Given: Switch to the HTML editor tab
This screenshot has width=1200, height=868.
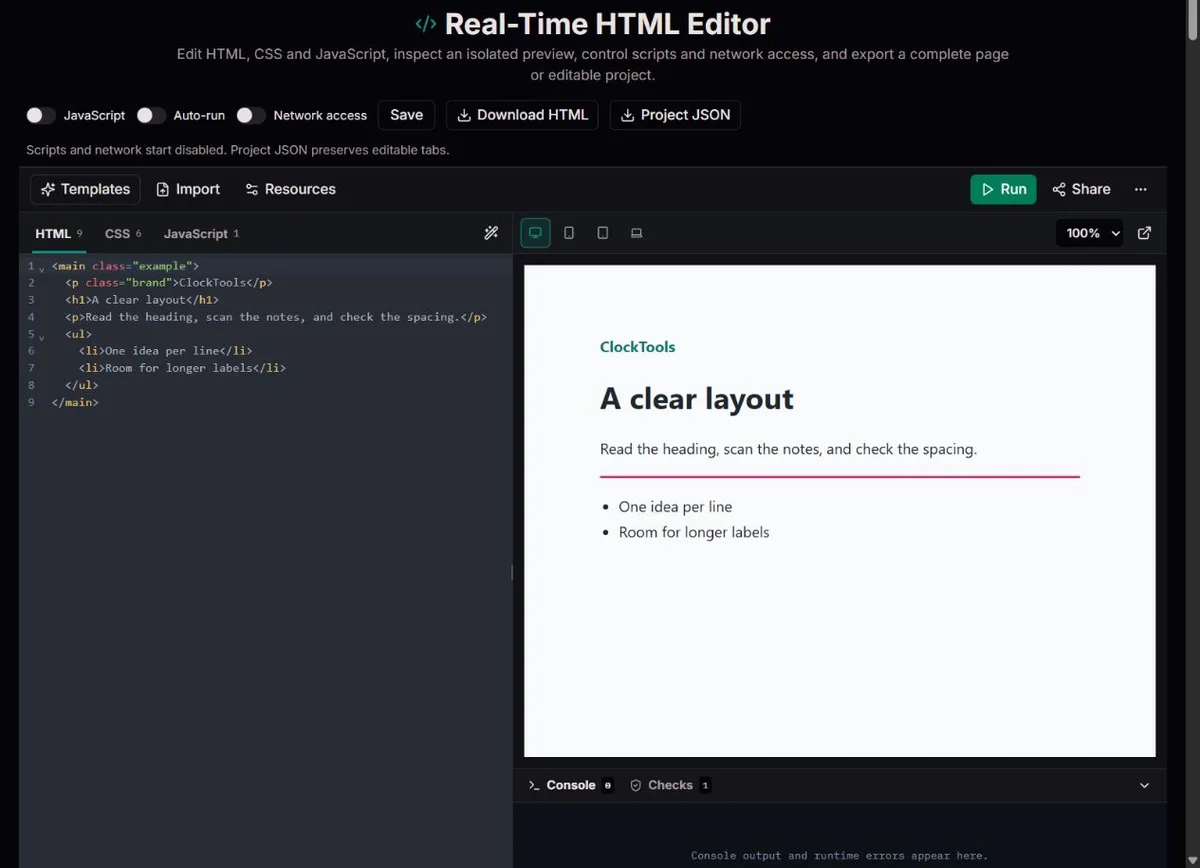Looking at the screenshot, I should (x=59, y=234).
